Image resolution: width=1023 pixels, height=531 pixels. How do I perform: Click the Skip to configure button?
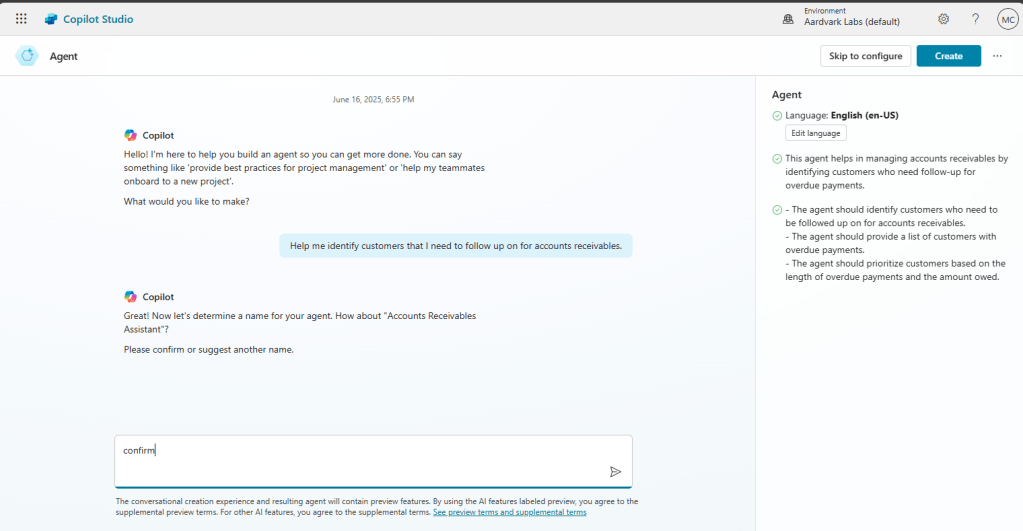click(865, 56)
